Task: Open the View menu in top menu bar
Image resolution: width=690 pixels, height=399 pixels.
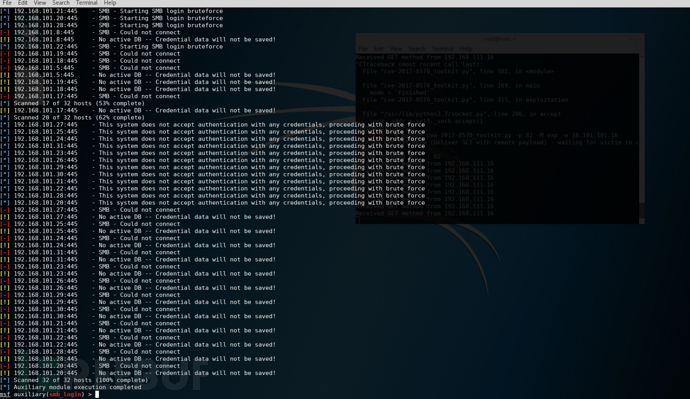Action: pos(40,3)
